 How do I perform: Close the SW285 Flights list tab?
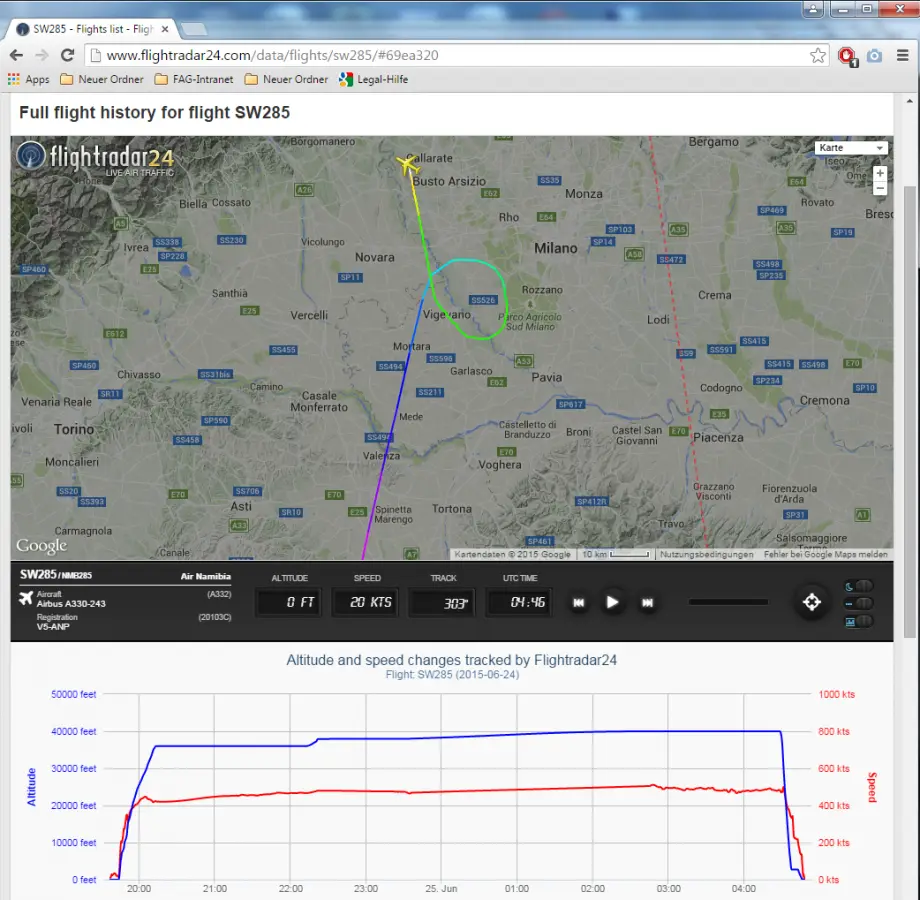click(165, 29)
